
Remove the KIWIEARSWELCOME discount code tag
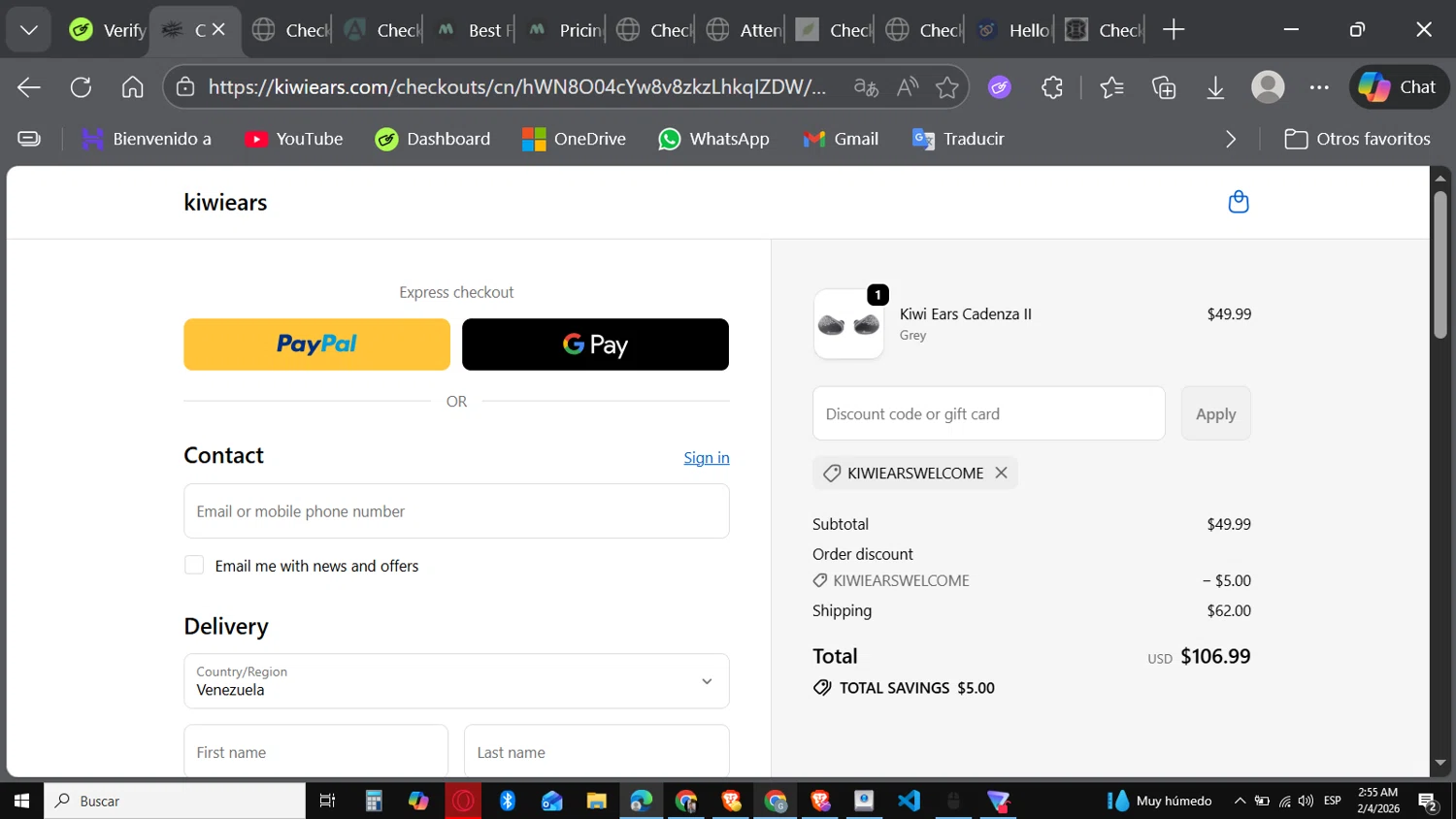(1001, 473)
